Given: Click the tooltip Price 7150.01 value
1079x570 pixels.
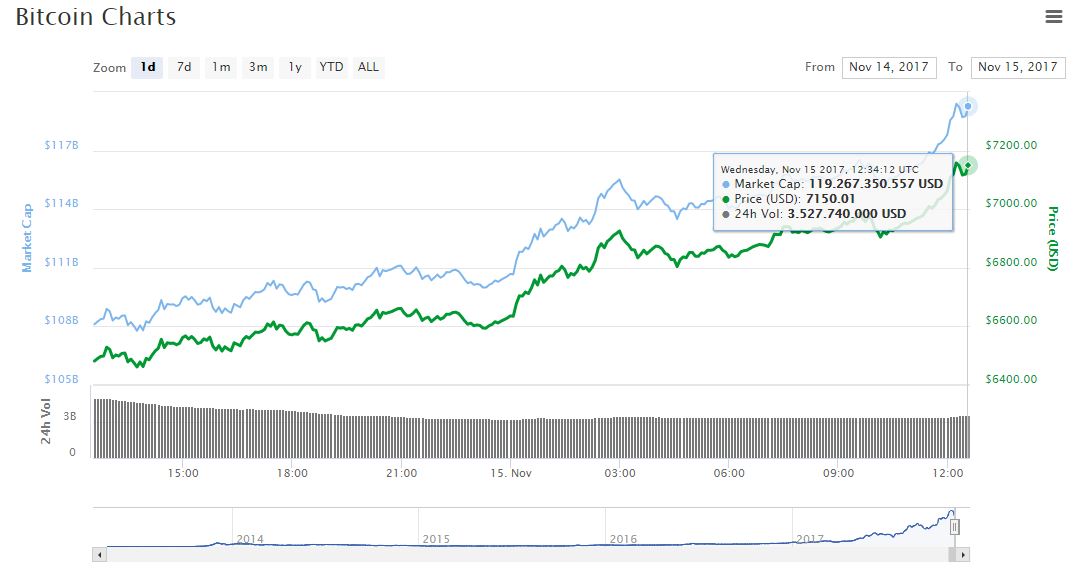Looking at the screenshot, I should (x=831, y=199).
